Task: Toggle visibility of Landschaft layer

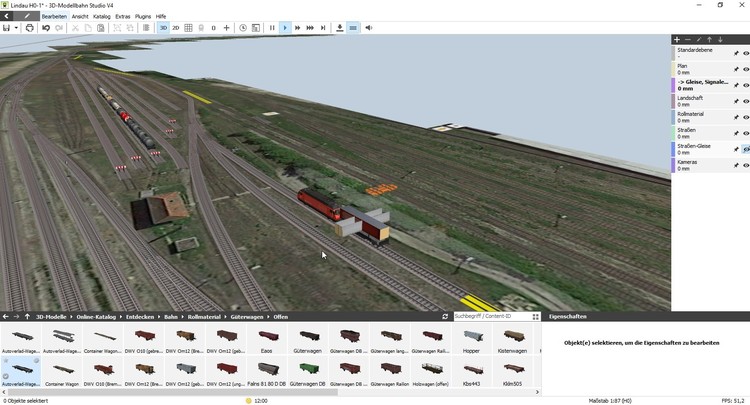Action: click(746, 101)
